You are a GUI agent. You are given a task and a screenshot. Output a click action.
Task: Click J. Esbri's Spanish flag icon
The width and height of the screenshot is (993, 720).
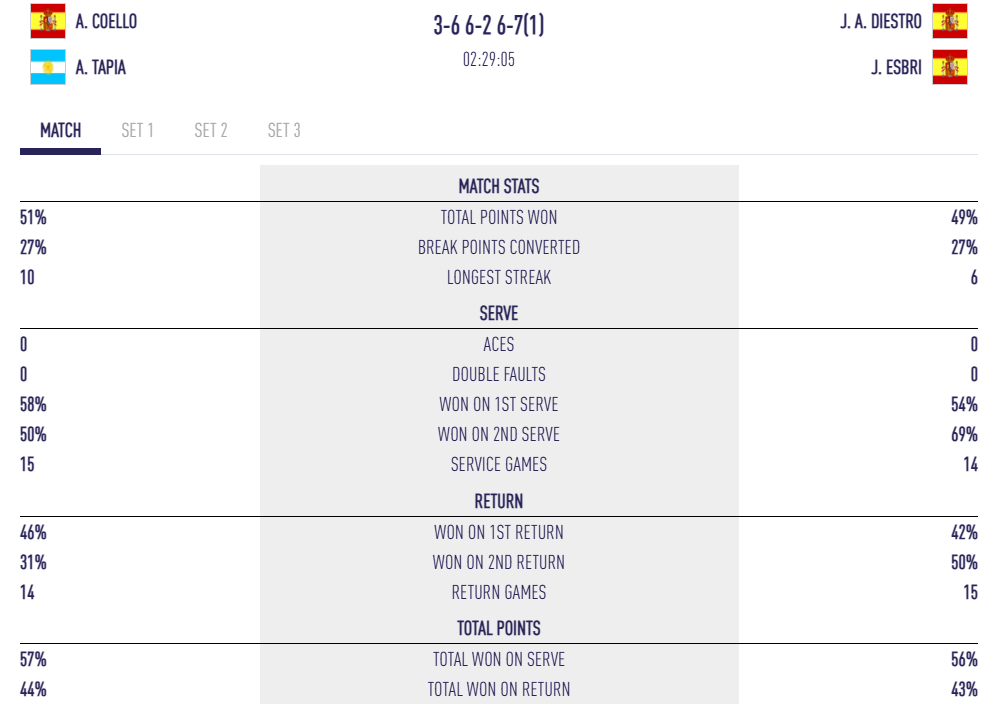pos(949,68)
